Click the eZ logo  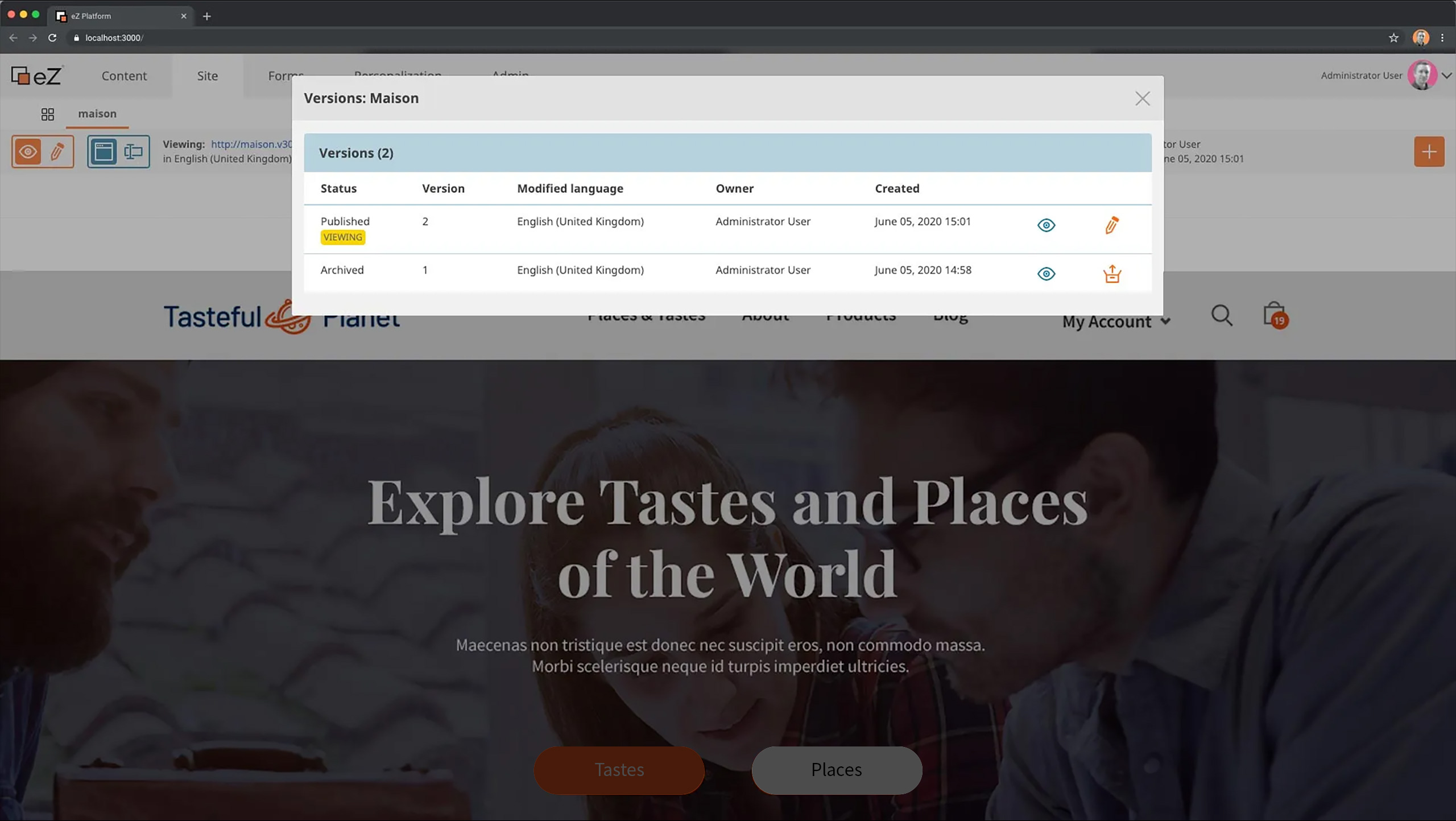tap(36, 76)
